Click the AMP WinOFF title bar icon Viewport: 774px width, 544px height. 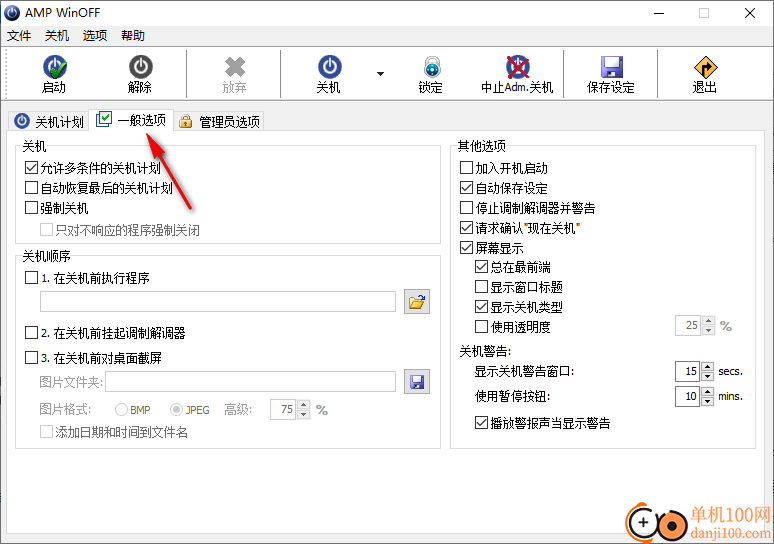[12, 13]
